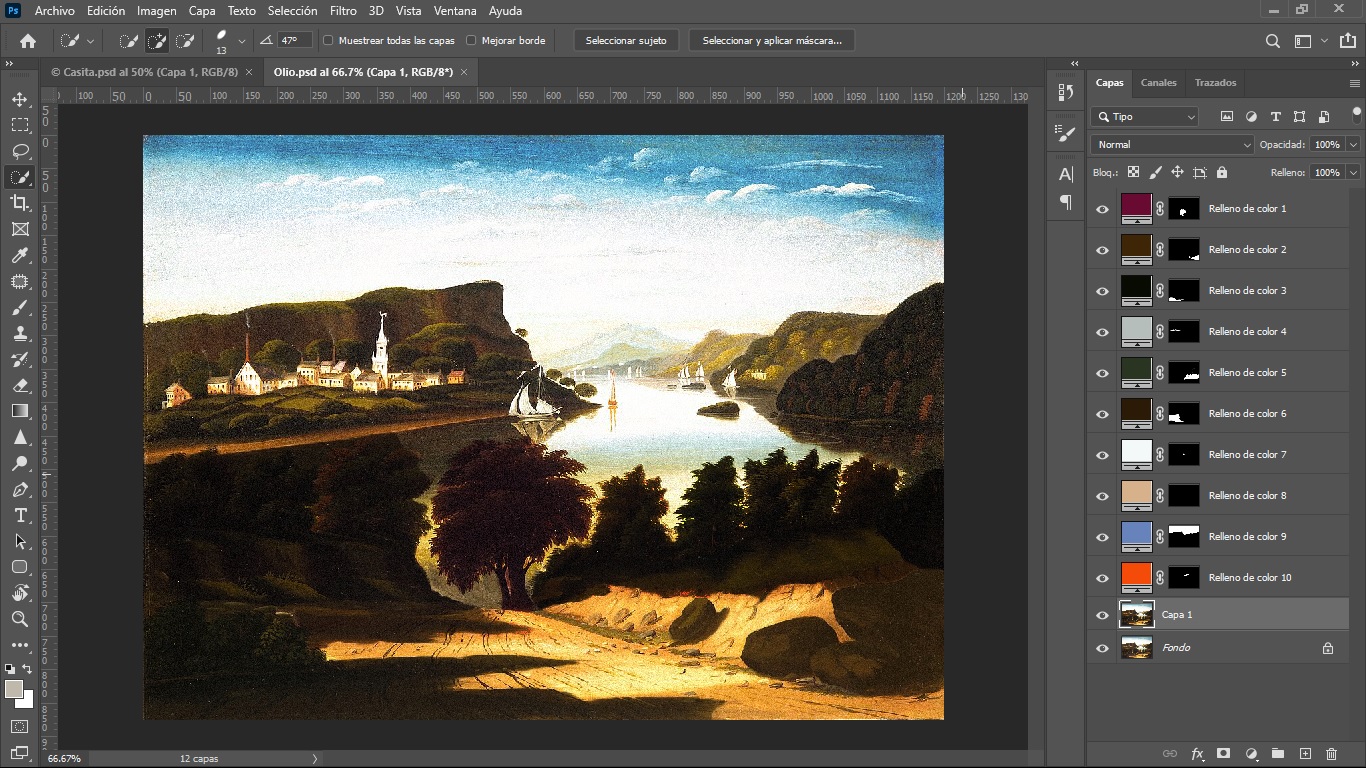Viewport: 1366px width, 768px height.
Task: Open the Normal blend mode dropdown
Action: 1172,145
